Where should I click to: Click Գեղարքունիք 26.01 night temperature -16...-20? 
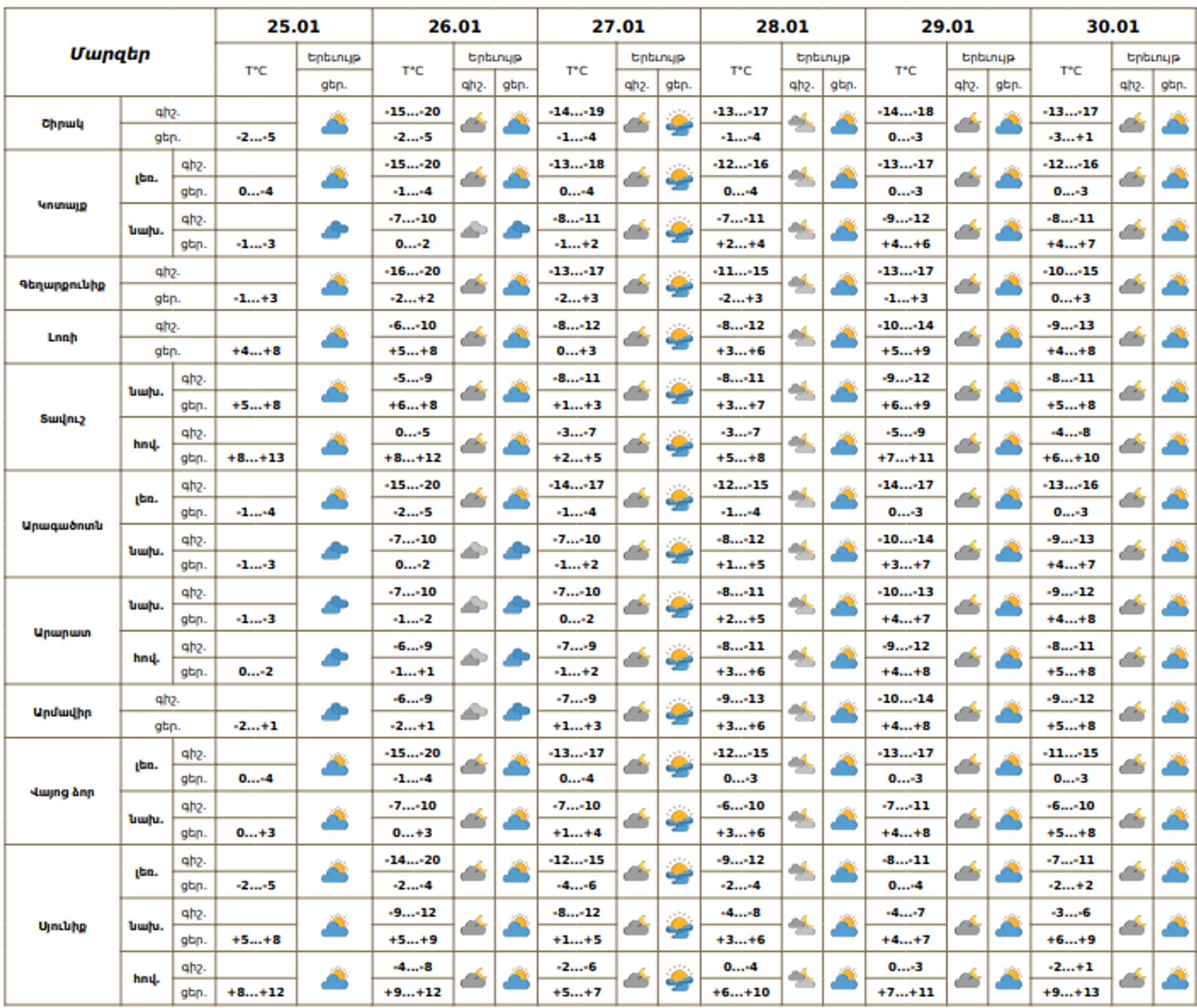(x=413, y=271)
